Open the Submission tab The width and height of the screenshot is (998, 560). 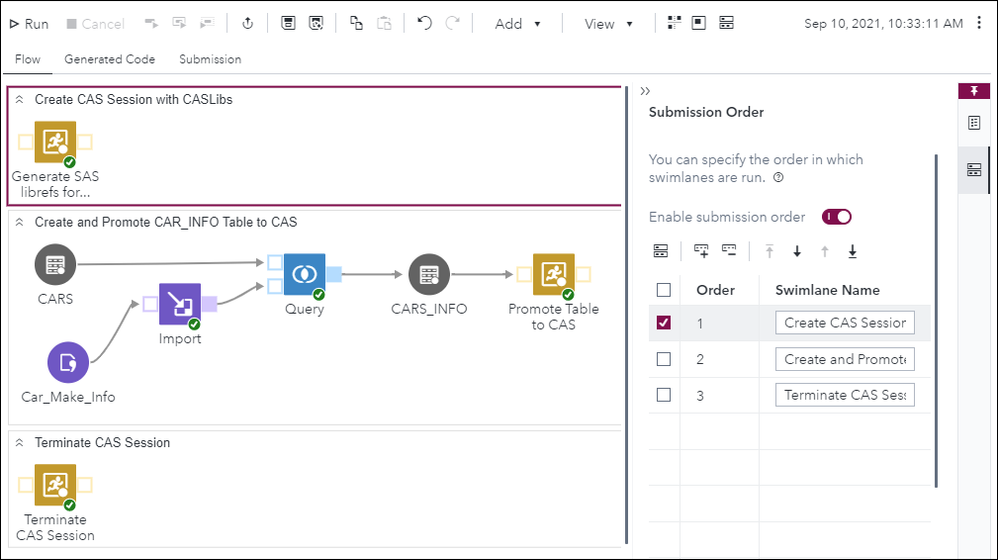tap(210, 59)
